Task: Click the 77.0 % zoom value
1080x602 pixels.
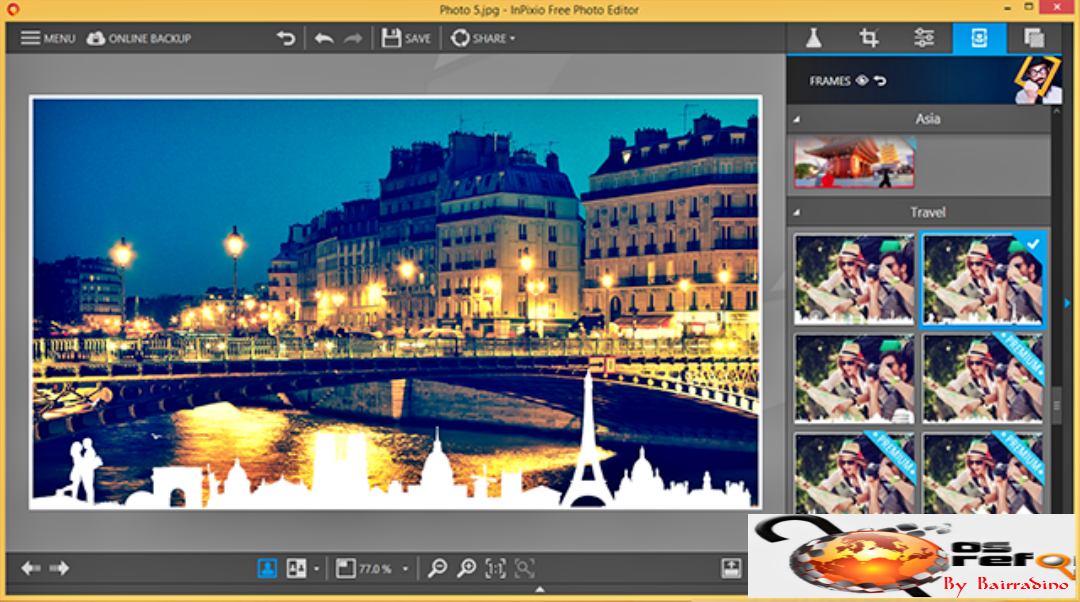Action: coord(375,569)
